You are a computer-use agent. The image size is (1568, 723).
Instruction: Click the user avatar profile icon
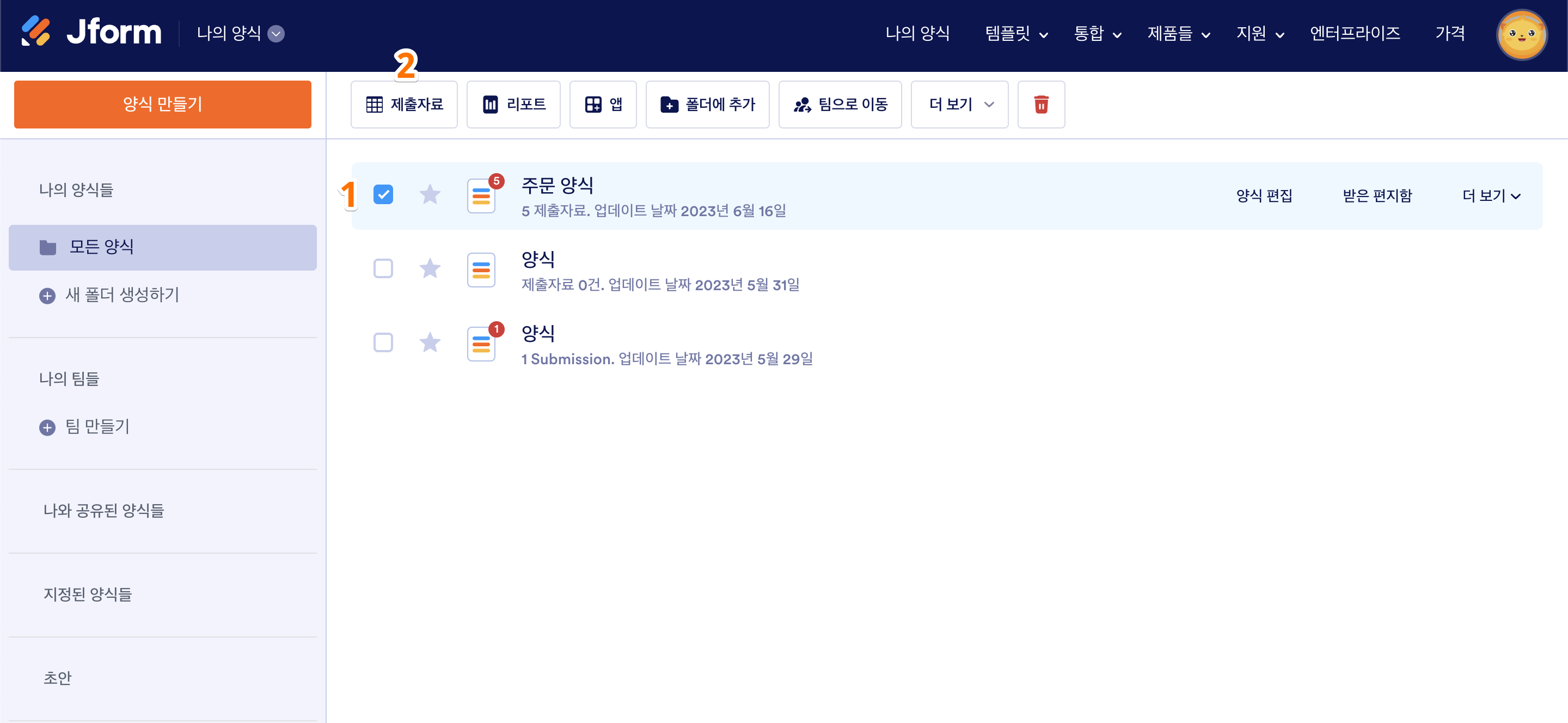coord(1521,35)
